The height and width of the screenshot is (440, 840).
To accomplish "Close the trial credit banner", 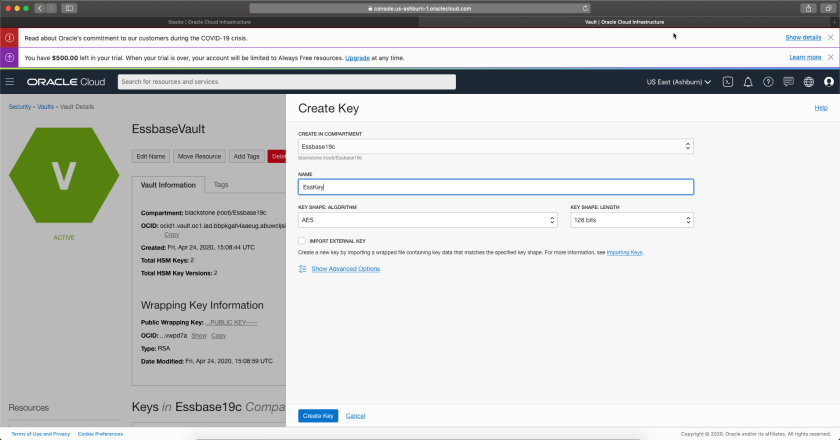I will coord(831,57).
